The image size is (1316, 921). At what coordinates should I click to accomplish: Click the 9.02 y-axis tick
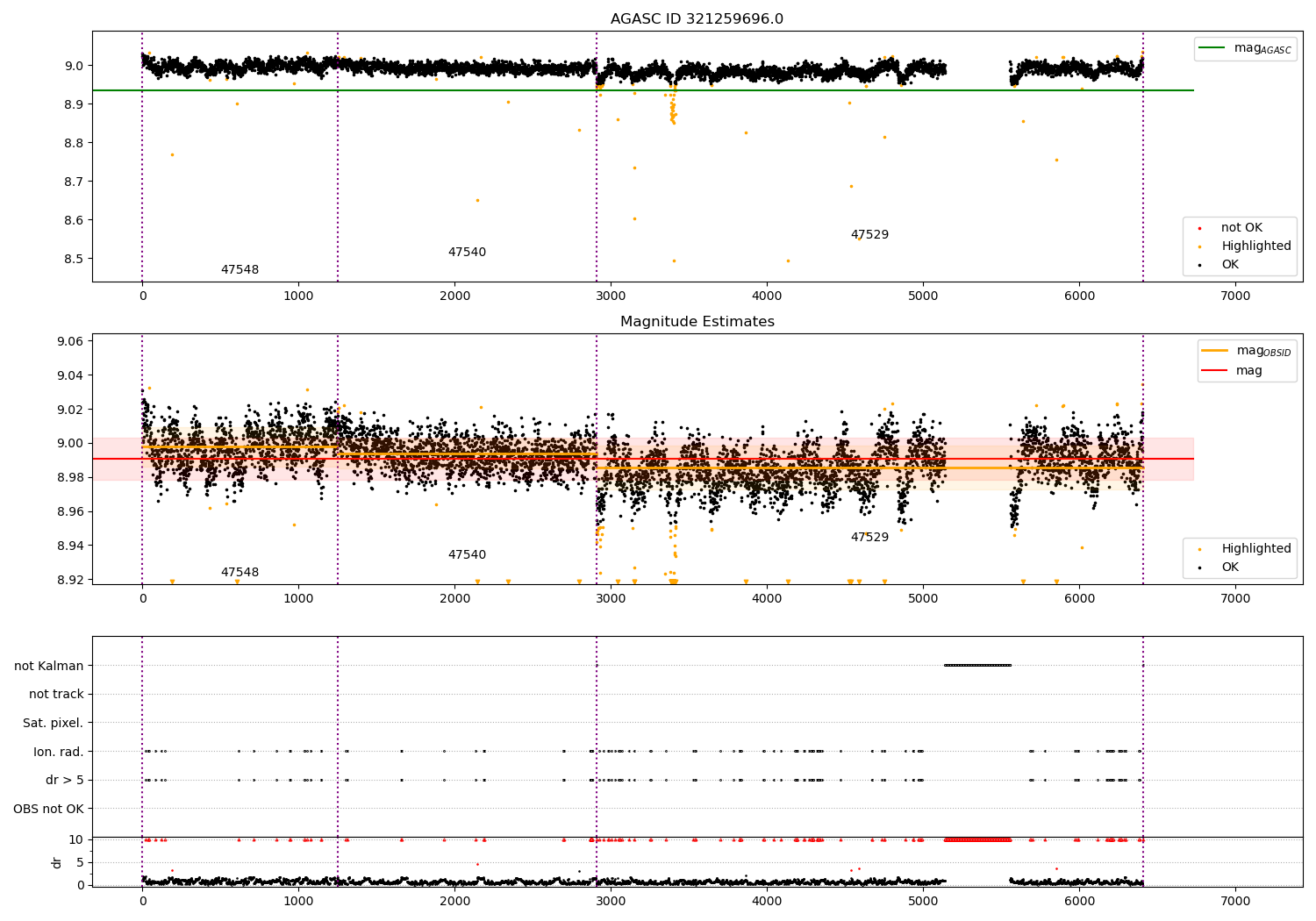[x=70, y=410]
